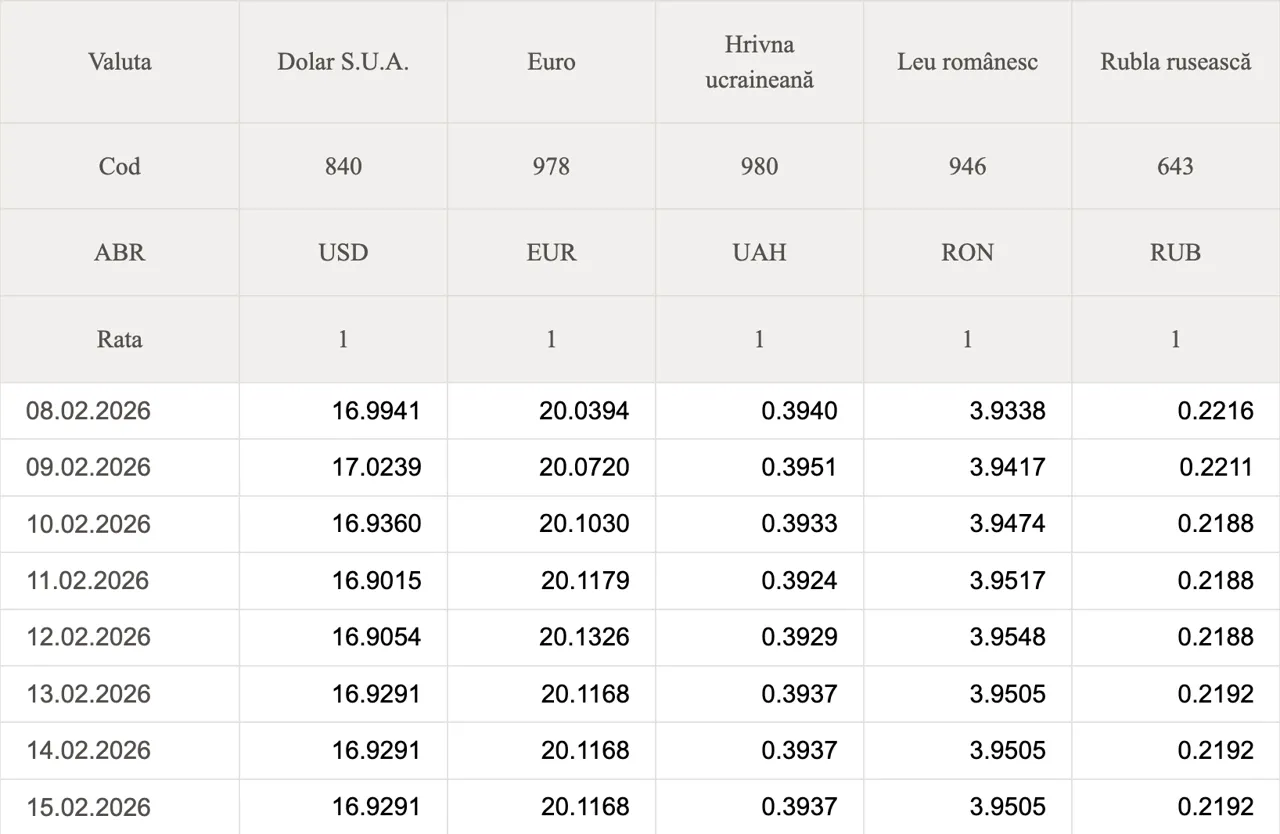Select the currency code 840 cell
Viewport: 1280px width, 834px height.
[x=343, y=167]
